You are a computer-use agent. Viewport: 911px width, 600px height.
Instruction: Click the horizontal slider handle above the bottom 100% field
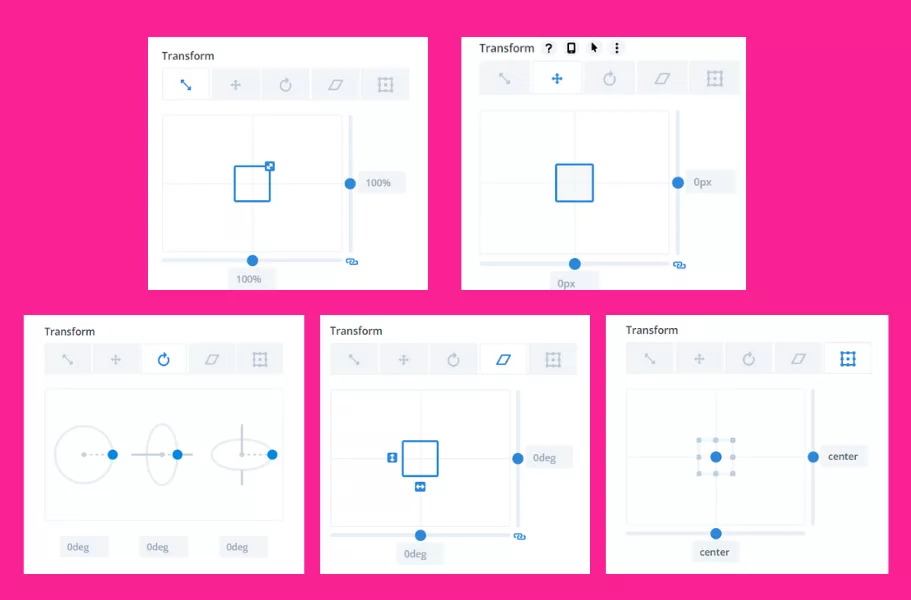click(252, 261)
